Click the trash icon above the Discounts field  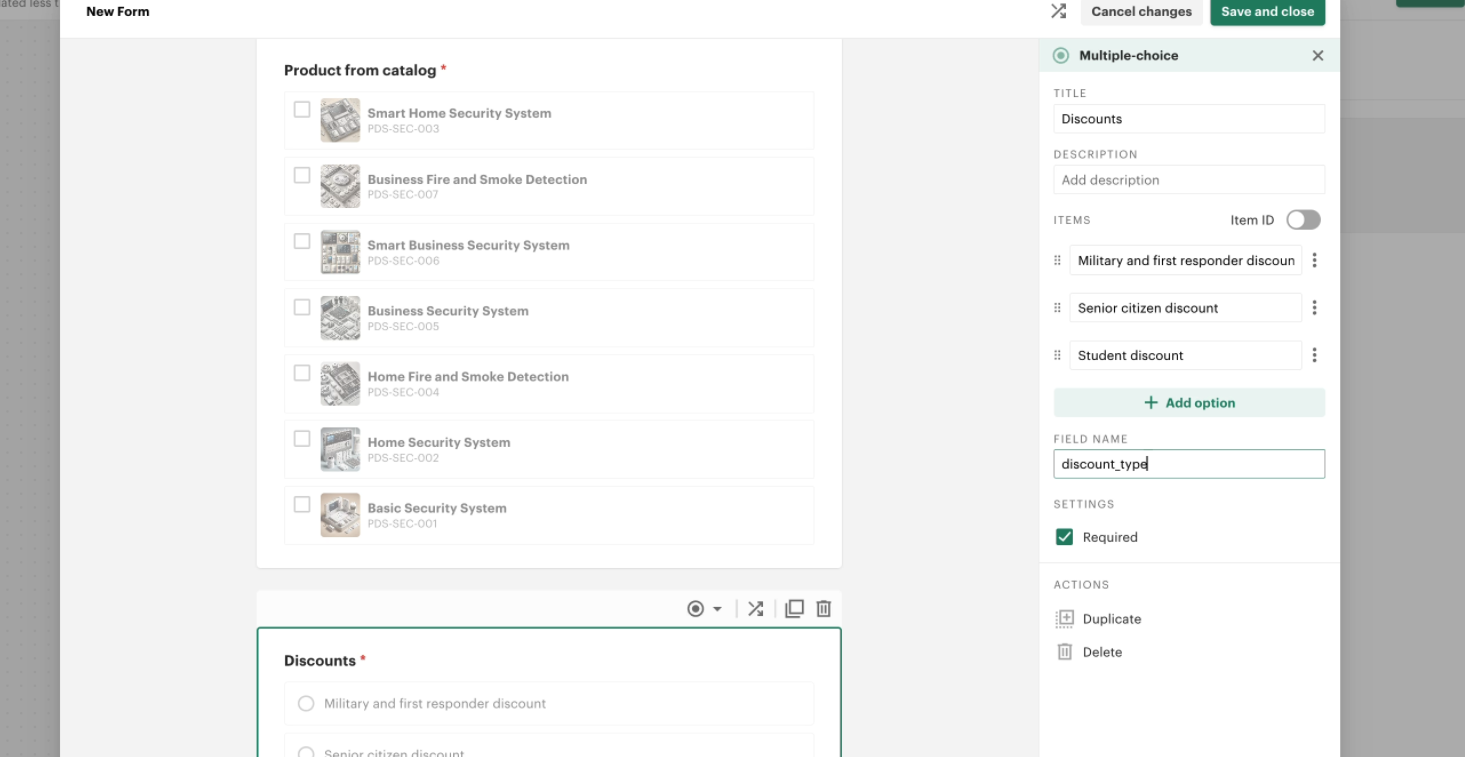(x=824, y=609)
